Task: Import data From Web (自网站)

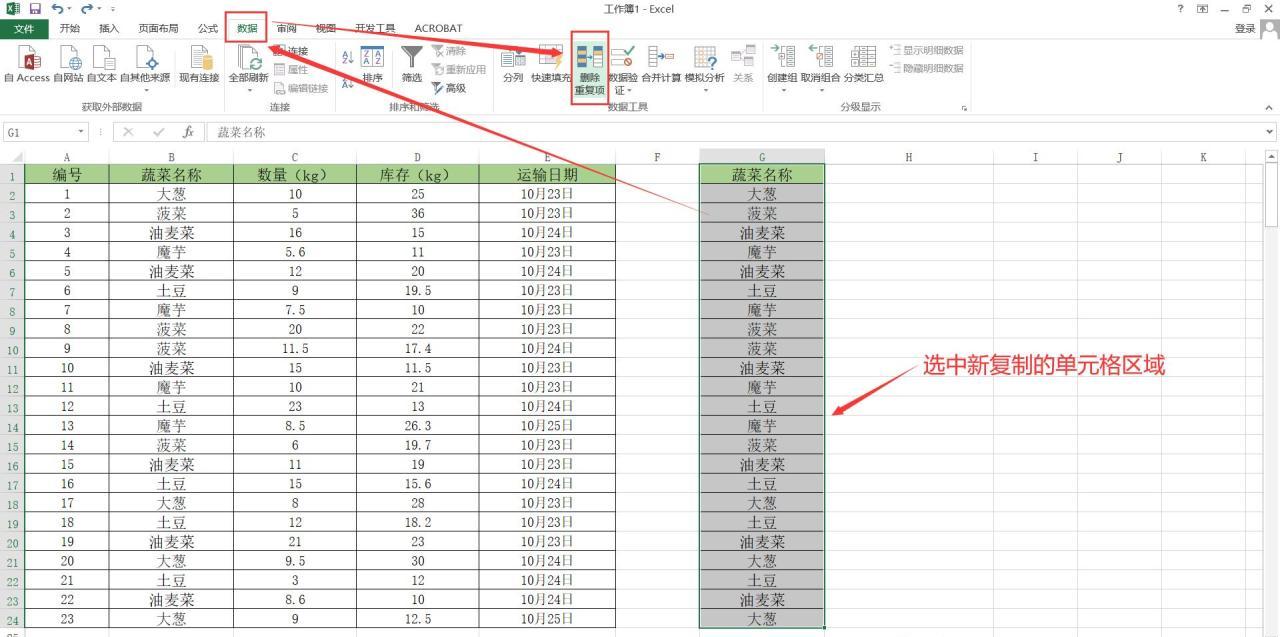Action: click(68, 66)
